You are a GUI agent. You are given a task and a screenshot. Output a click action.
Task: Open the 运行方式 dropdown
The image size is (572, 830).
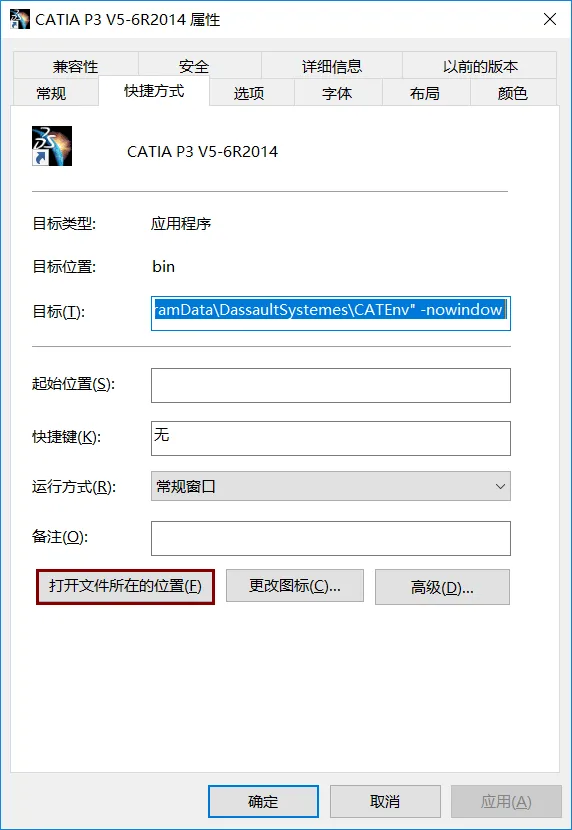point(331,486)
